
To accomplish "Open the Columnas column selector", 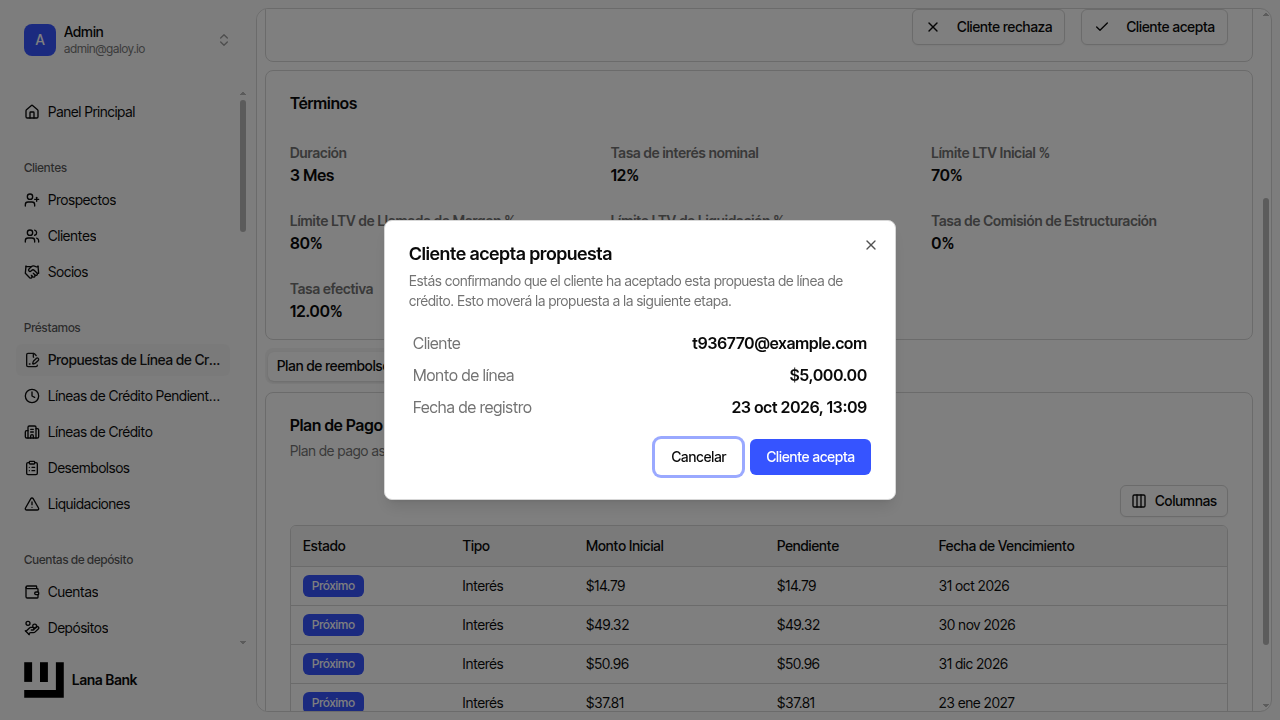I will coord(1174,501).
